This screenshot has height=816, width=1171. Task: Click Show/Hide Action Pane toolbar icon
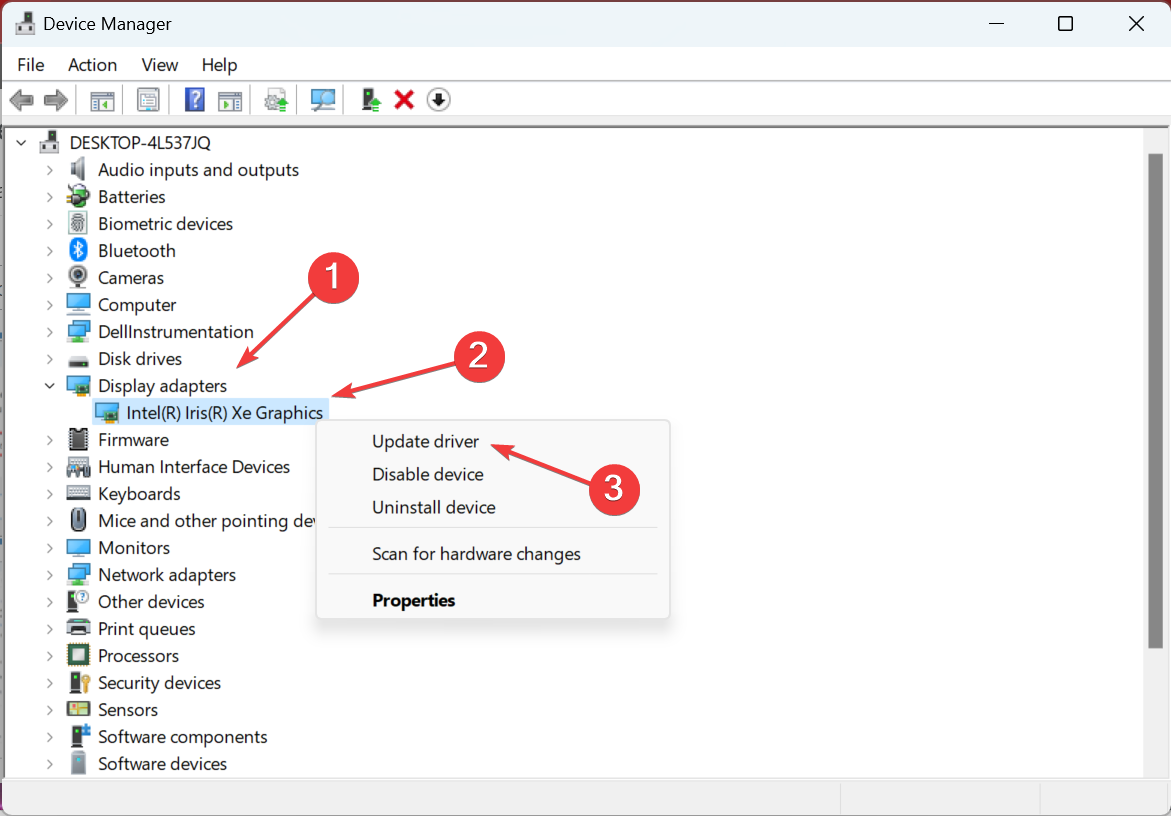coord(230,100)
